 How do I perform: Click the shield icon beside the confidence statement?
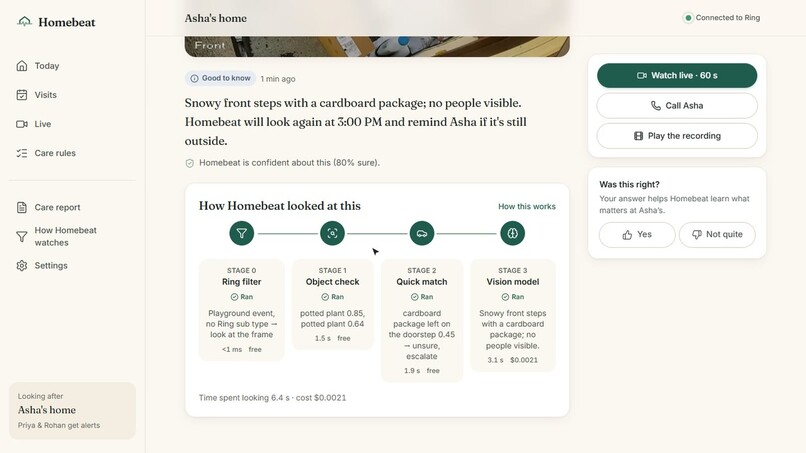[x=190, y=163]
